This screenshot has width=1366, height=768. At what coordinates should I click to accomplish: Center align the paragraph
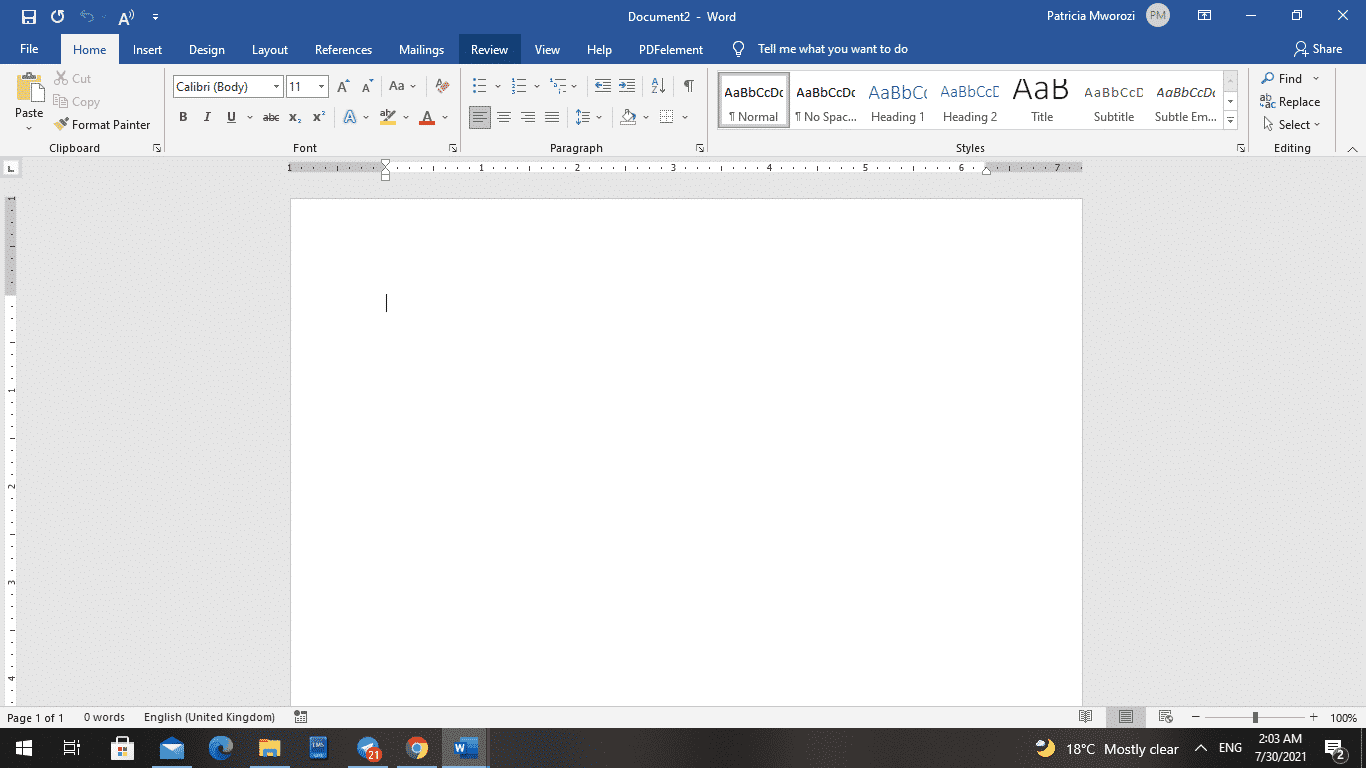click(504, 117)
